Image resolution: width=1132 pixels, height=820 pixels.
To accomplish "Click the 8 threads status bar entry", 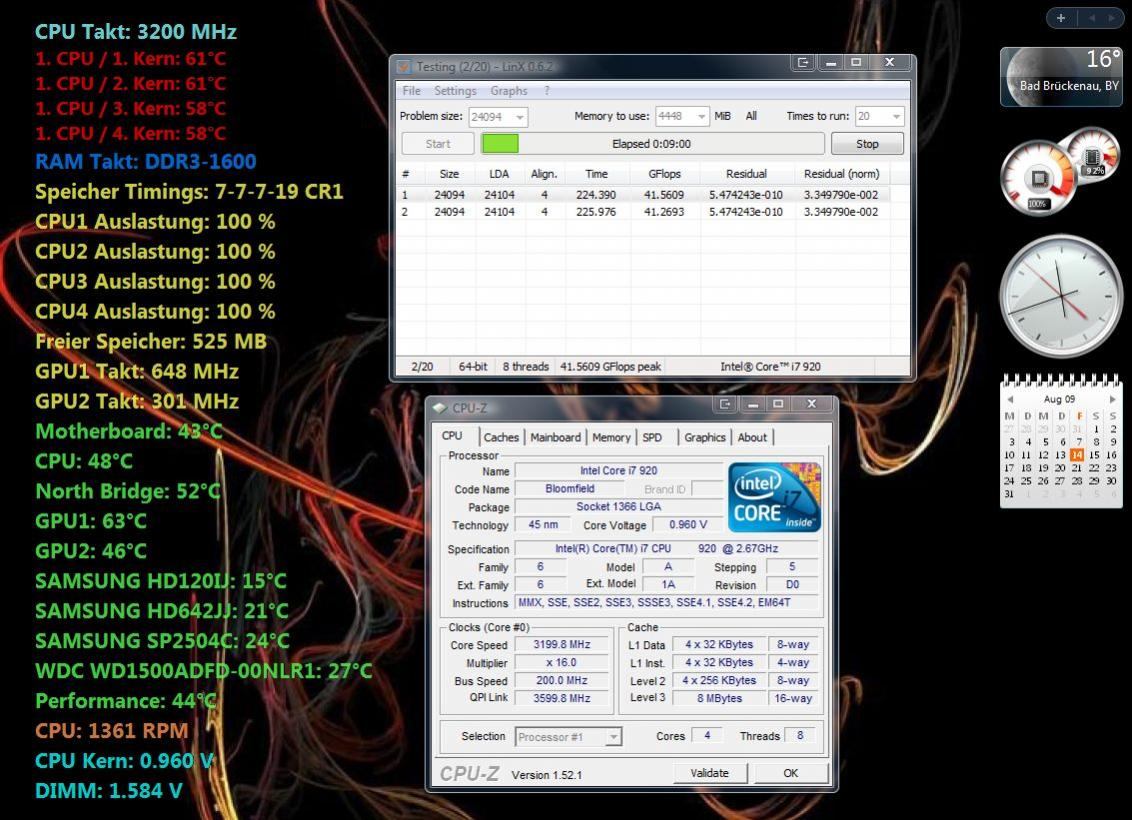I will pos(526,367).
